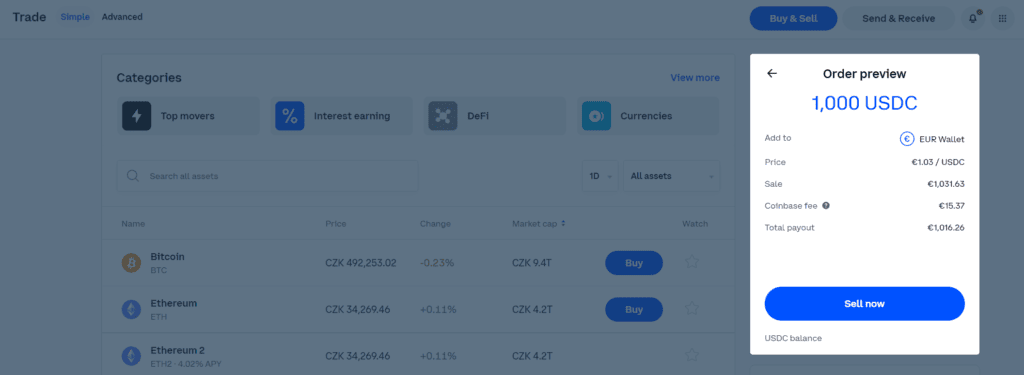Select the Simple trade tab
Image resolution: width=1024 pixels, height=375 pixels.
pos(75,17)
